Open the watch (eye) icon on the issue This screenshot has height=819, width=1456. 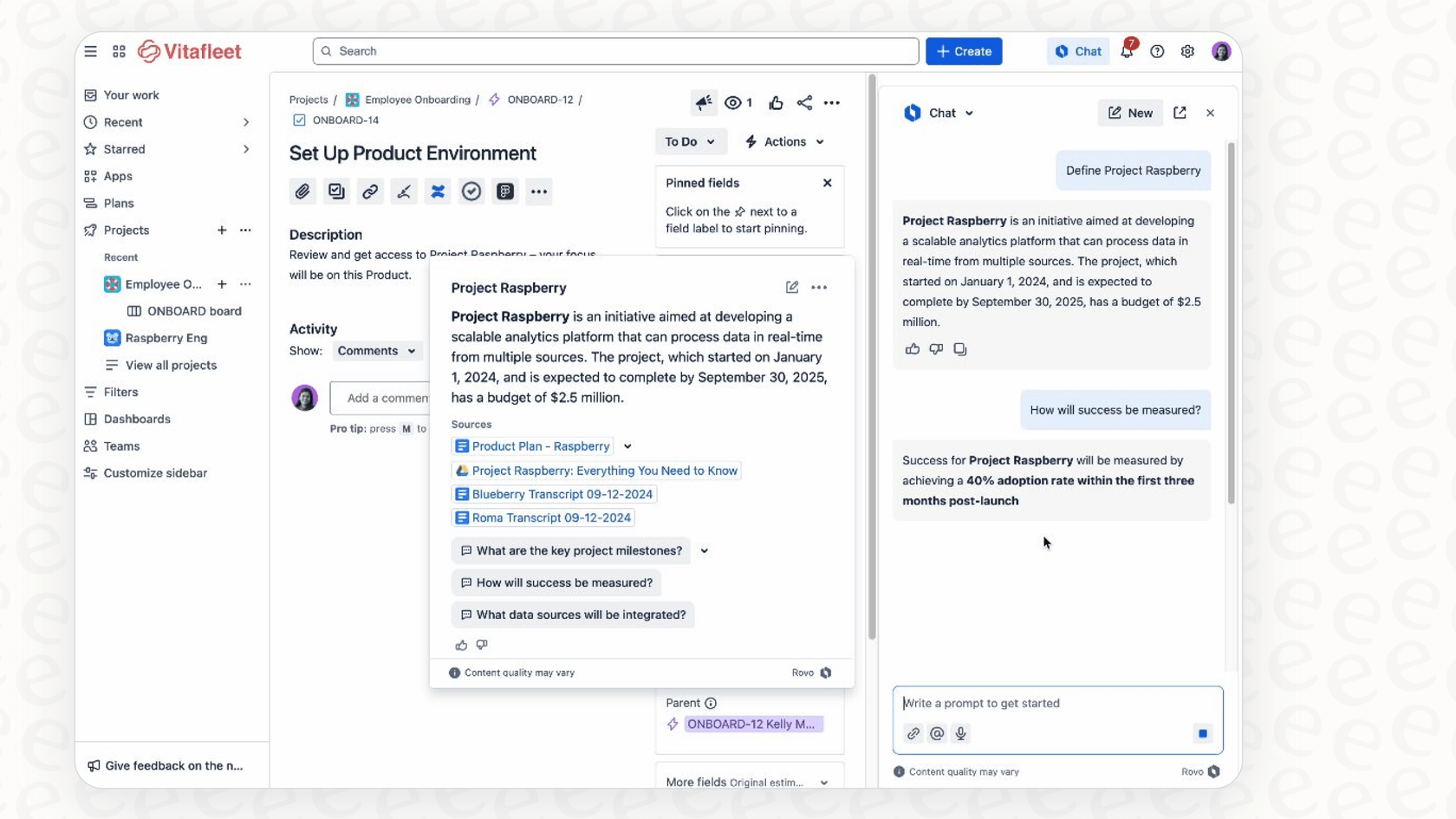[732, 102]
